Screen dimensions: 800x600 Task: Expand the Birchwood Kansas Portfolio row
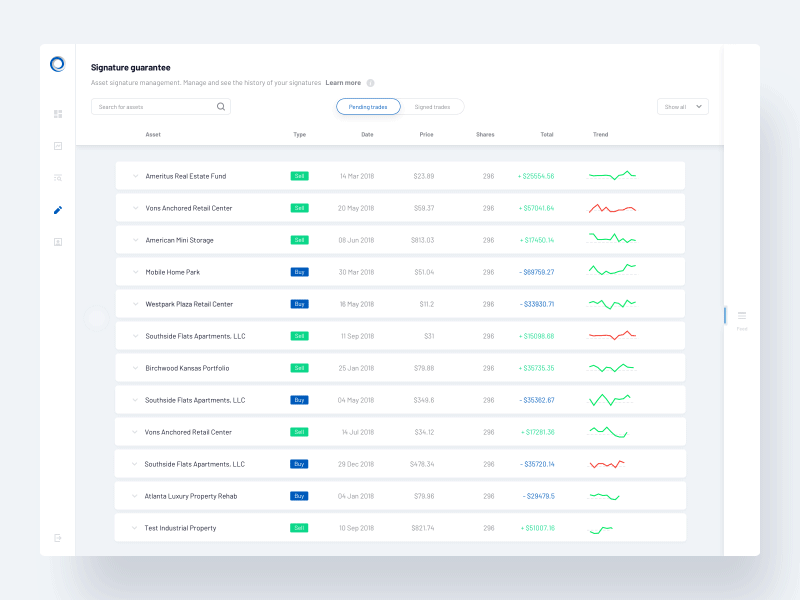click(134, 367)
